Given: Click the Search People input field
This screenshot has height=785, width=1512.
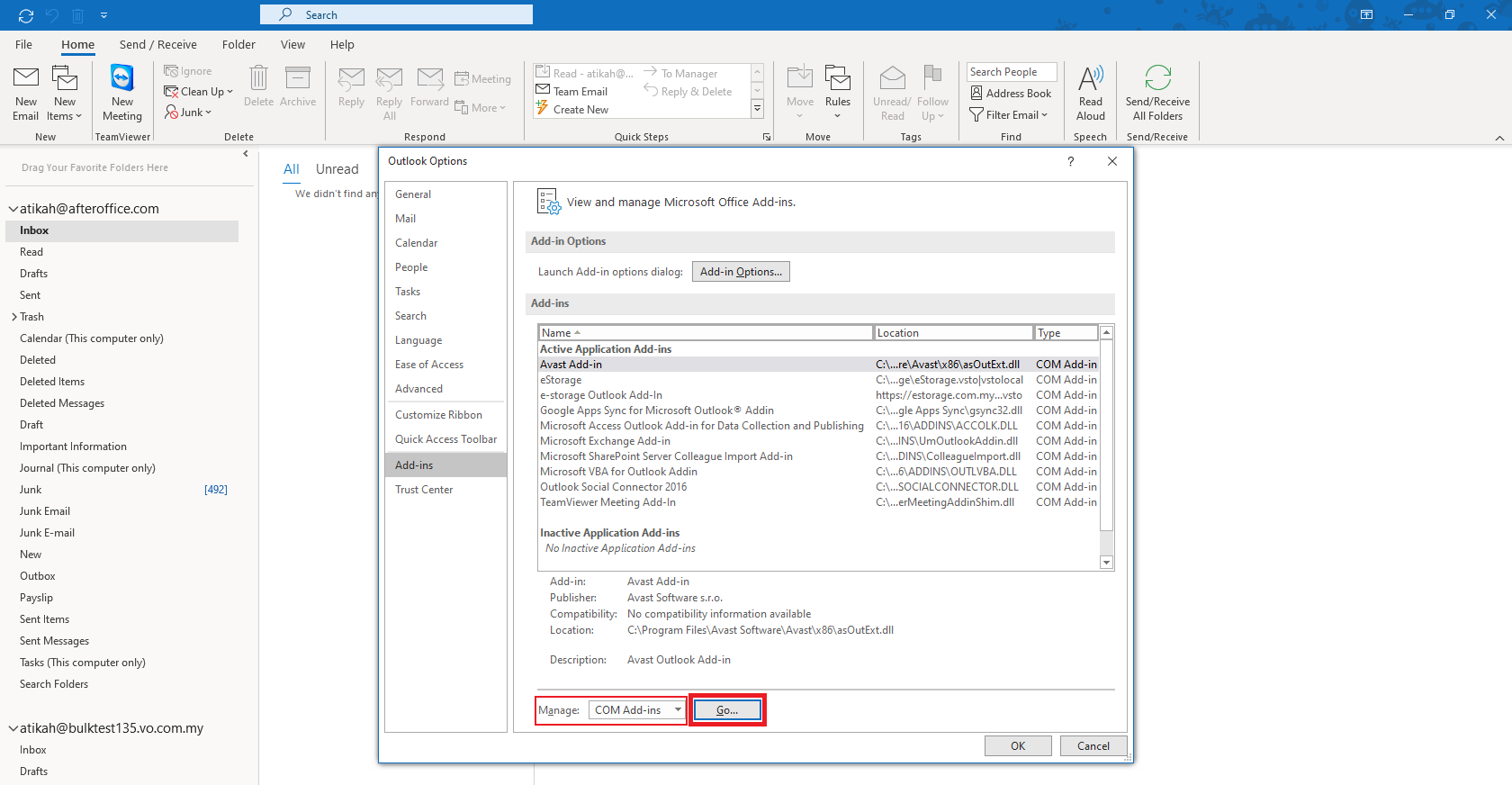Looking at the screenshot, I should click(x=1011, y=72).
